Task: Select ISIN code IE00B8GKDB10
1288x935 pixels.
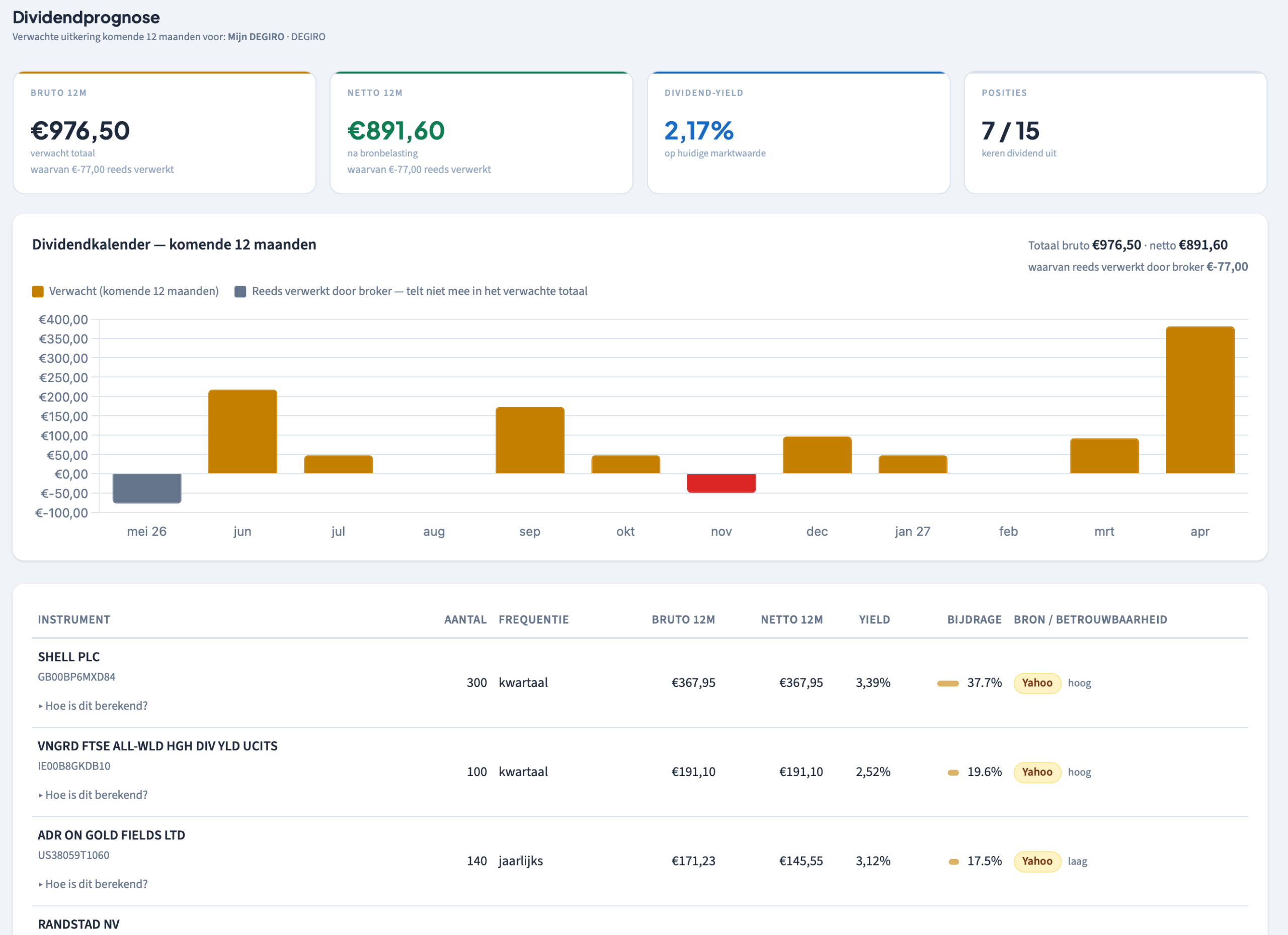Action: (x=74, y=766)
